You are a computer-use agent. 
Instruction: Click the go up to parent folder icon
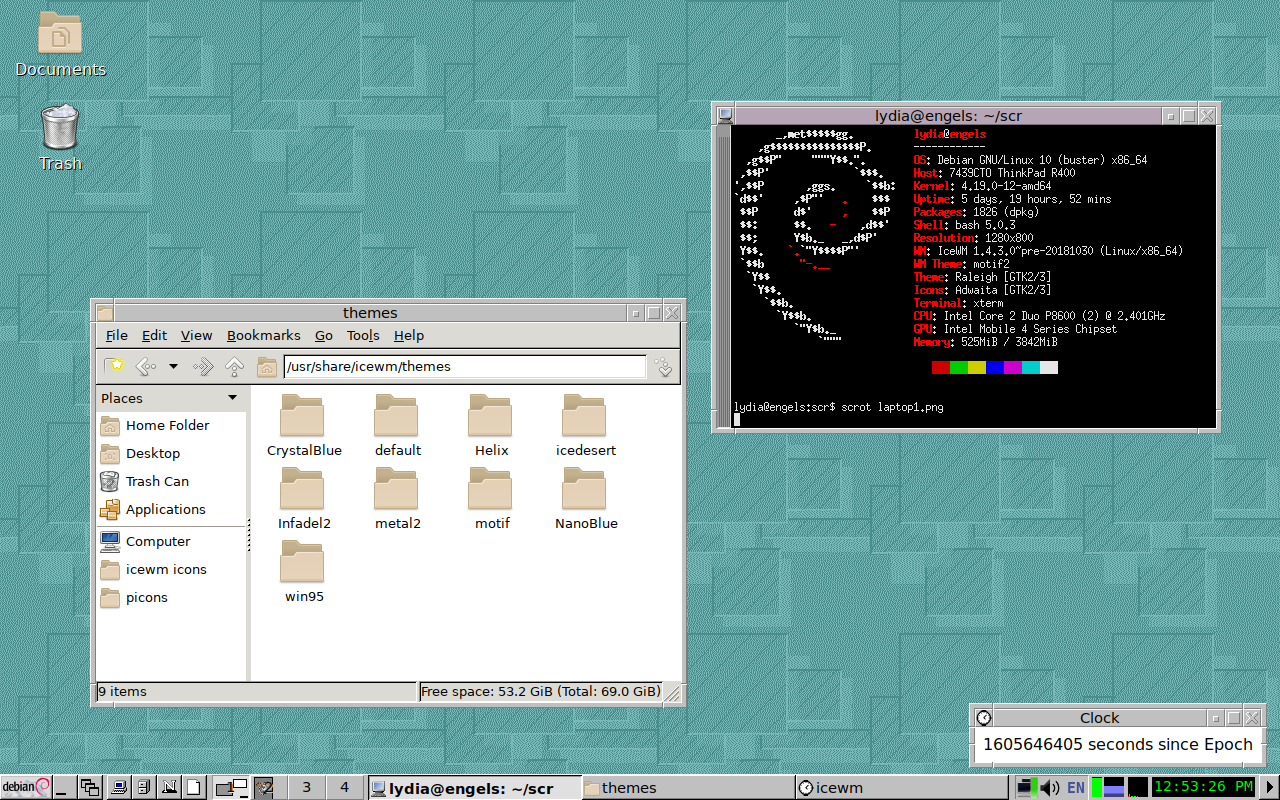(x=234, y=366)
